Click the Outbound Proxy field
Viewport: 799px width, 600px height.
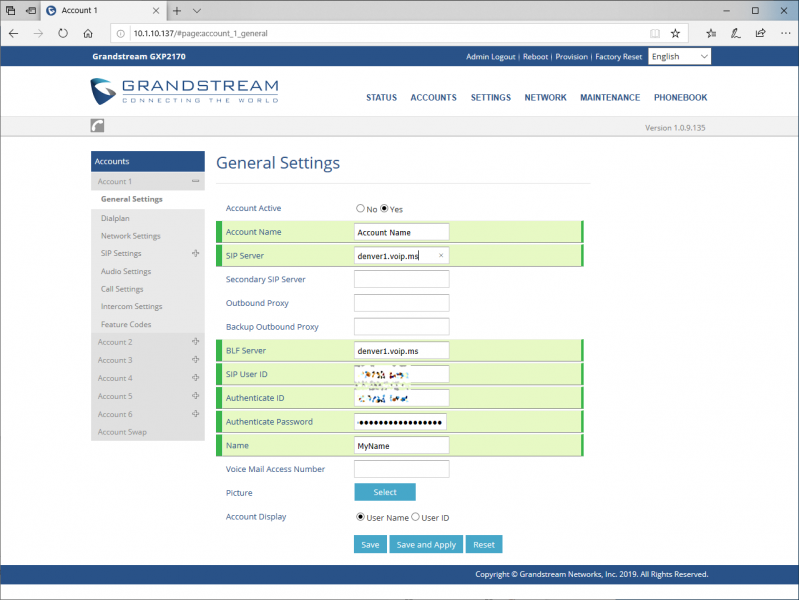click(402, 303)
